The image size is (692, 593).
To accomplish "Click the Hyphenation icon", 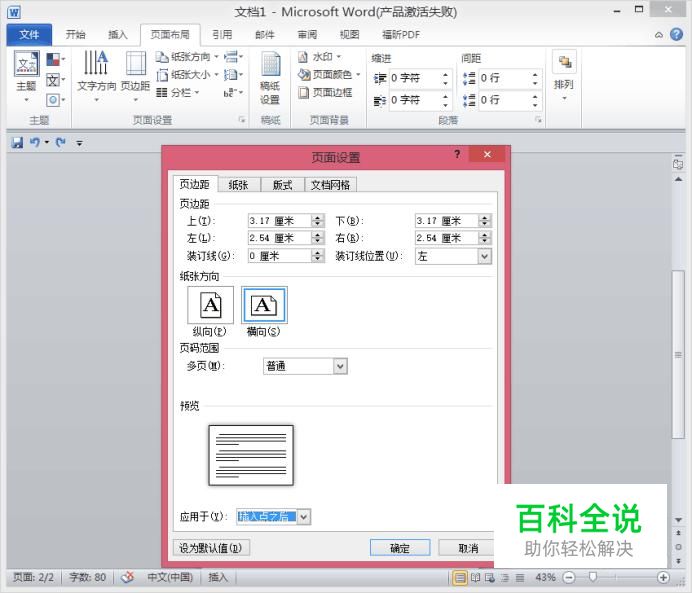I will point(233,93).
